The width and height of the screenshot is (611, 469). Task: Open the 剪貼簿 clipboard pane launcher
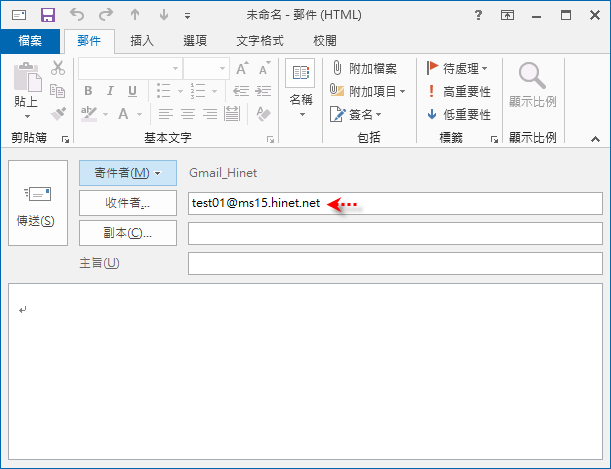click(x=65, y=139)
